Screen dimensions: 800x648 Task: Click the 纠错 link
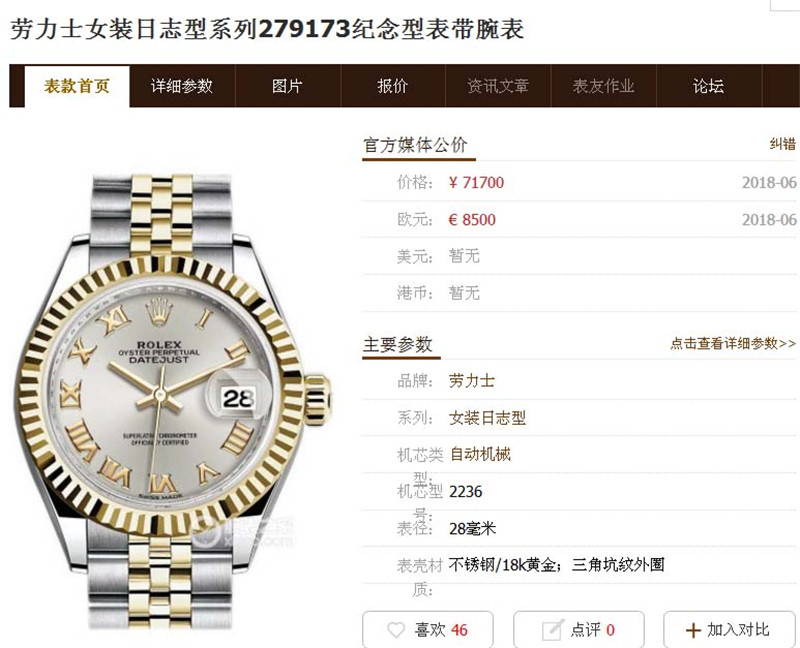click(x=783, y=144)
